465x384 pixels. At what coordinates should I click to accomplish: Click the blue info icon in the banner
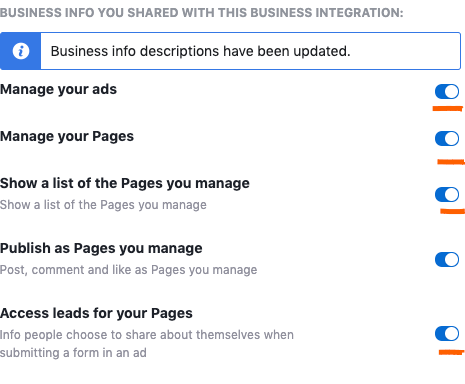[21, 51]
